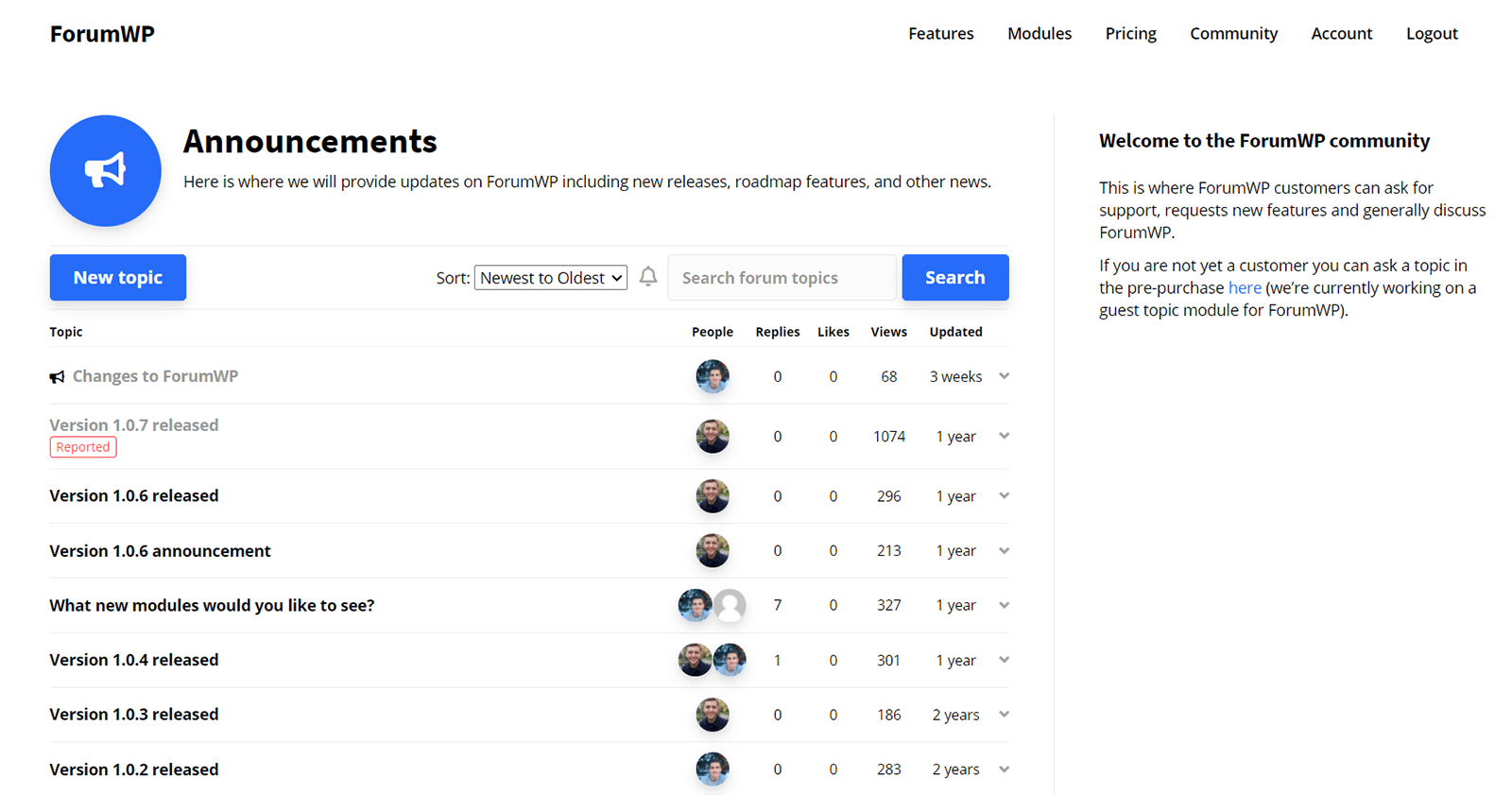Click author avatar on Version 1.0.3 released row
The image size is (1512, 795).
[x=713, y=715]
